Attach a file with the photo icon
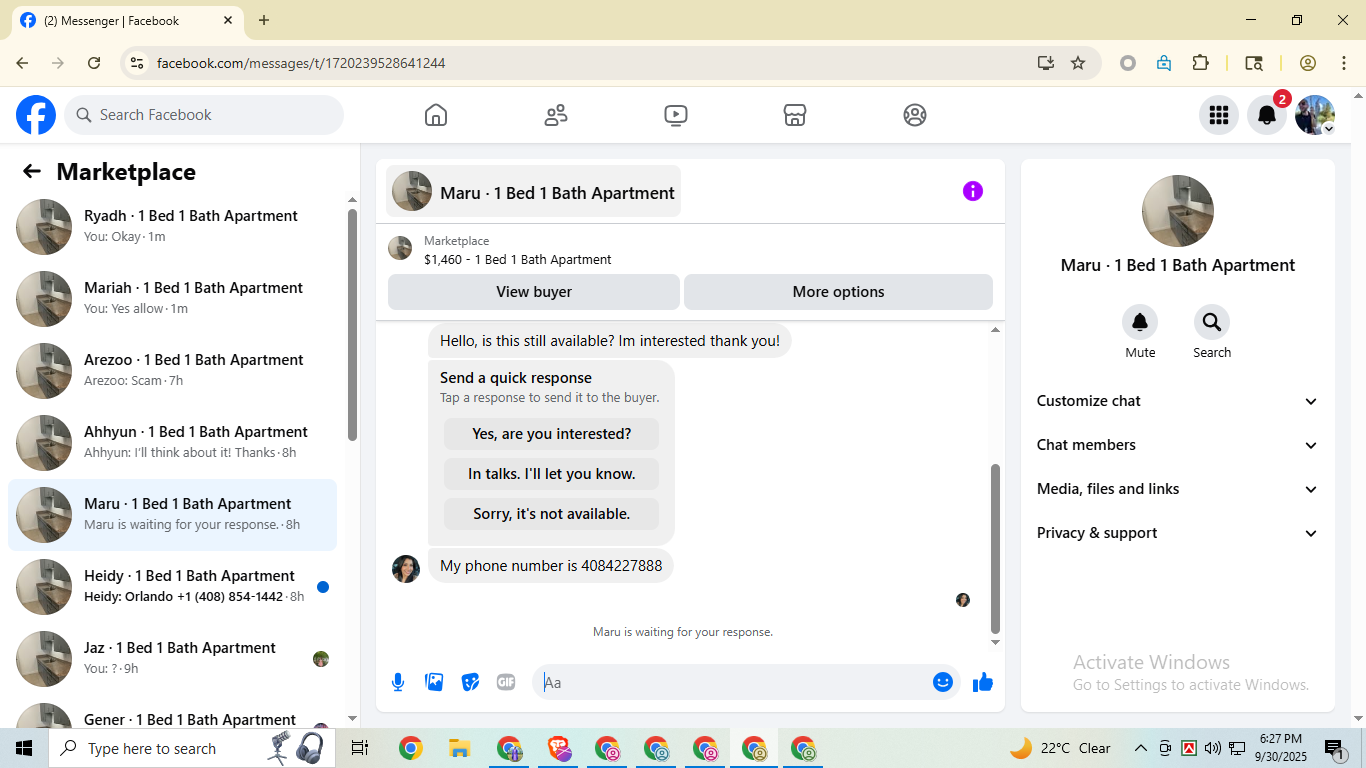This screenshot has width=1366, height=768. pos(434,682)
